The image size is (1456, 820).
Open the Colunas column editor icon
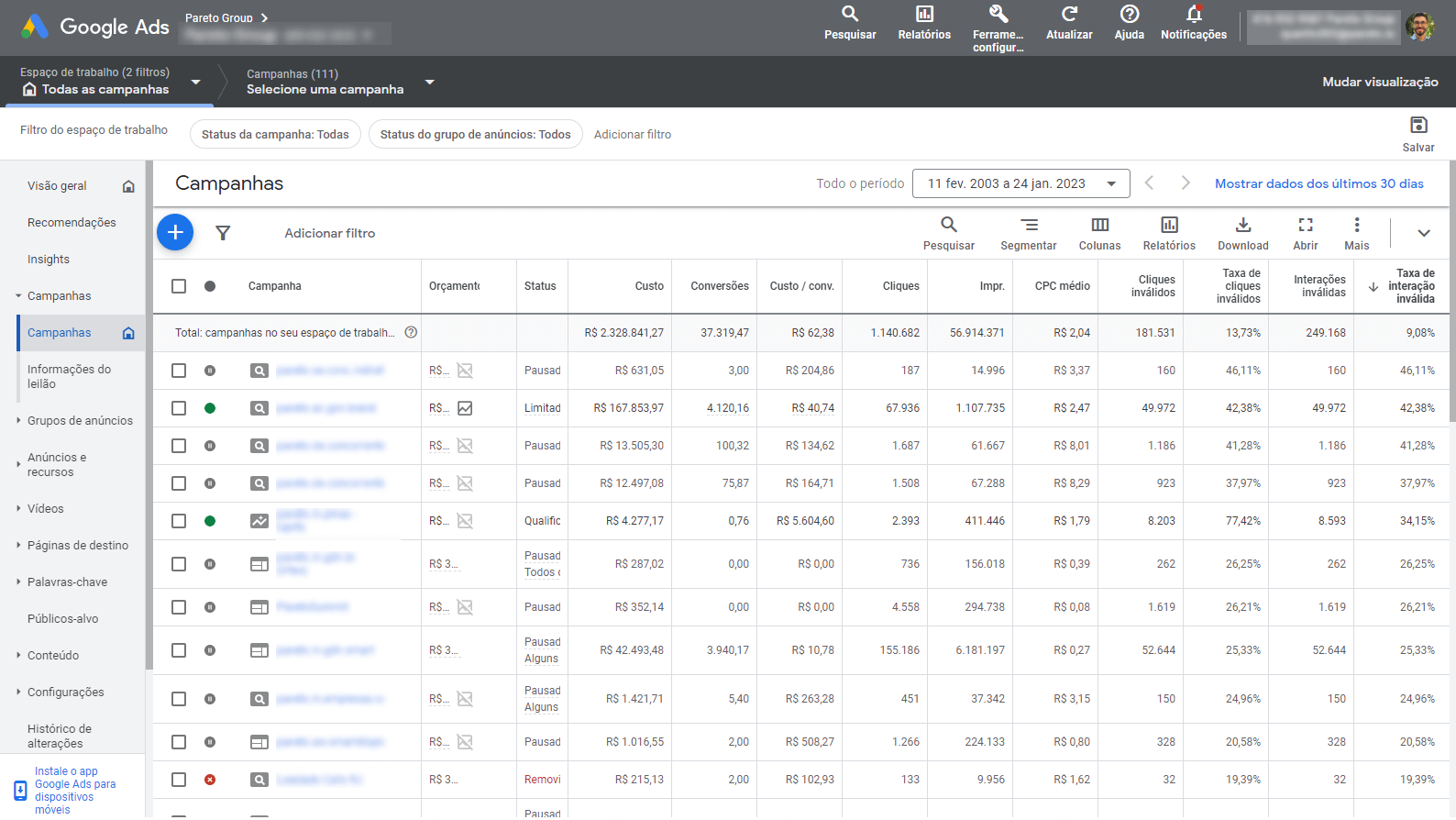[x=1099, y=233]
